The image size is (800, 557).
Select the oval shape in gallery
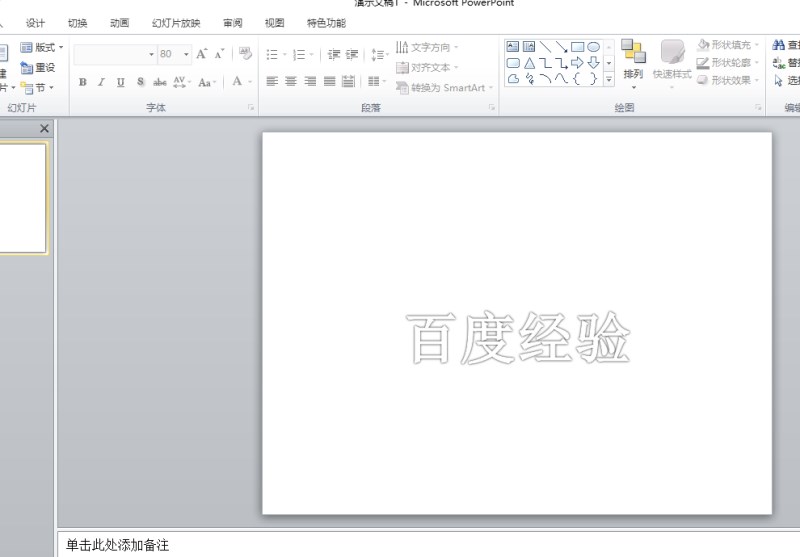[593, 47]
